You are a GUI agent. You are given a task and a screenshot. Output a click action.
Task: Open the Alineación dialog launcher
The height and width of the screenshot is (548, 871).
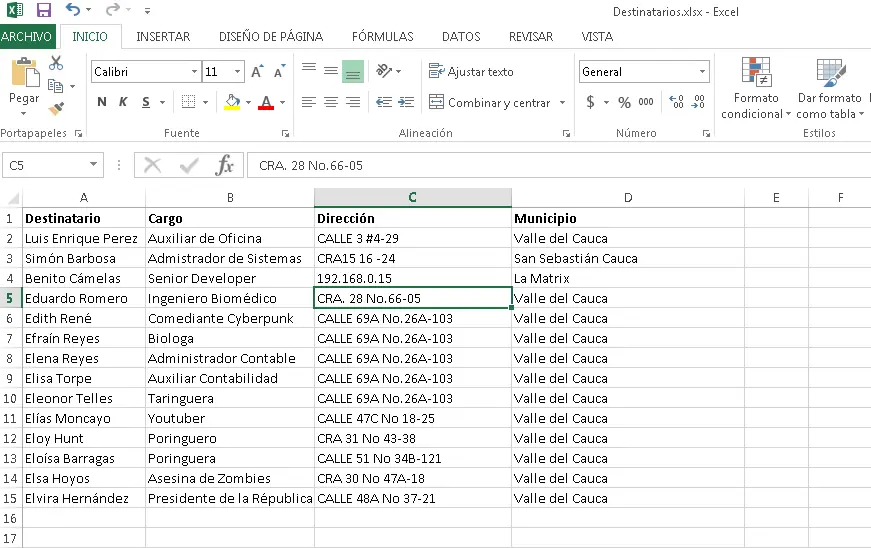pyautogui.click(x=566, y=133)
